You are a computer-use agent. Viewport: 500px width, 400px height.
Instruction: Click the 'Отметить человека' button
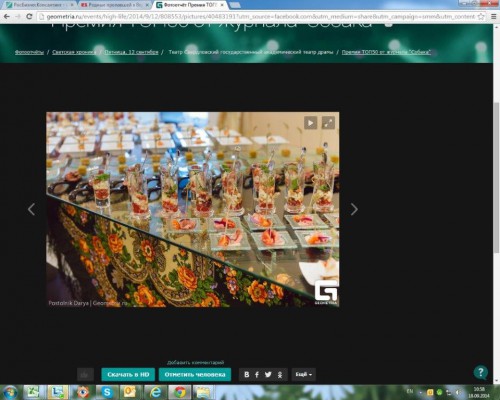point(195,375)
